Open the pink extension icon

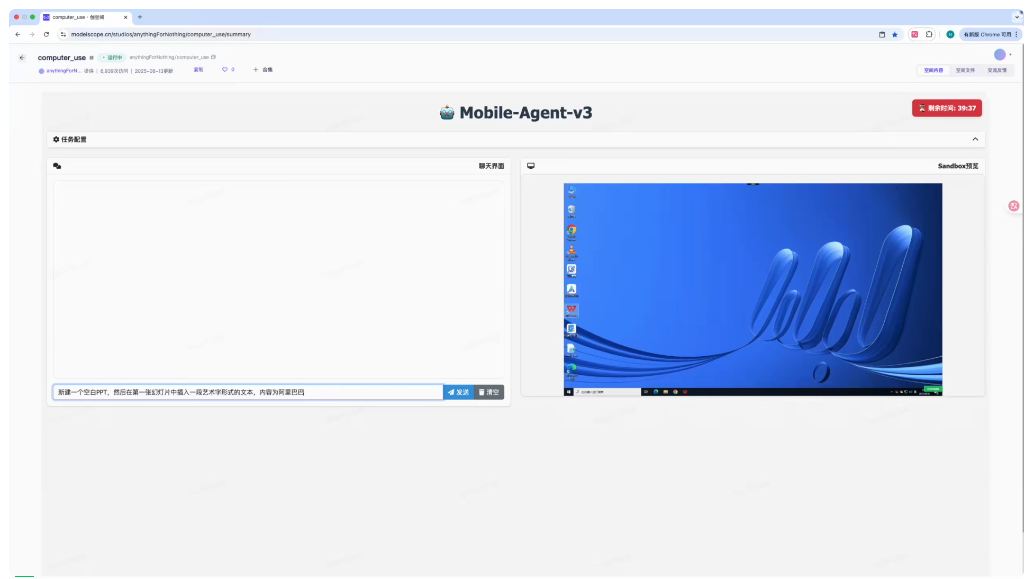coord(914,34)
